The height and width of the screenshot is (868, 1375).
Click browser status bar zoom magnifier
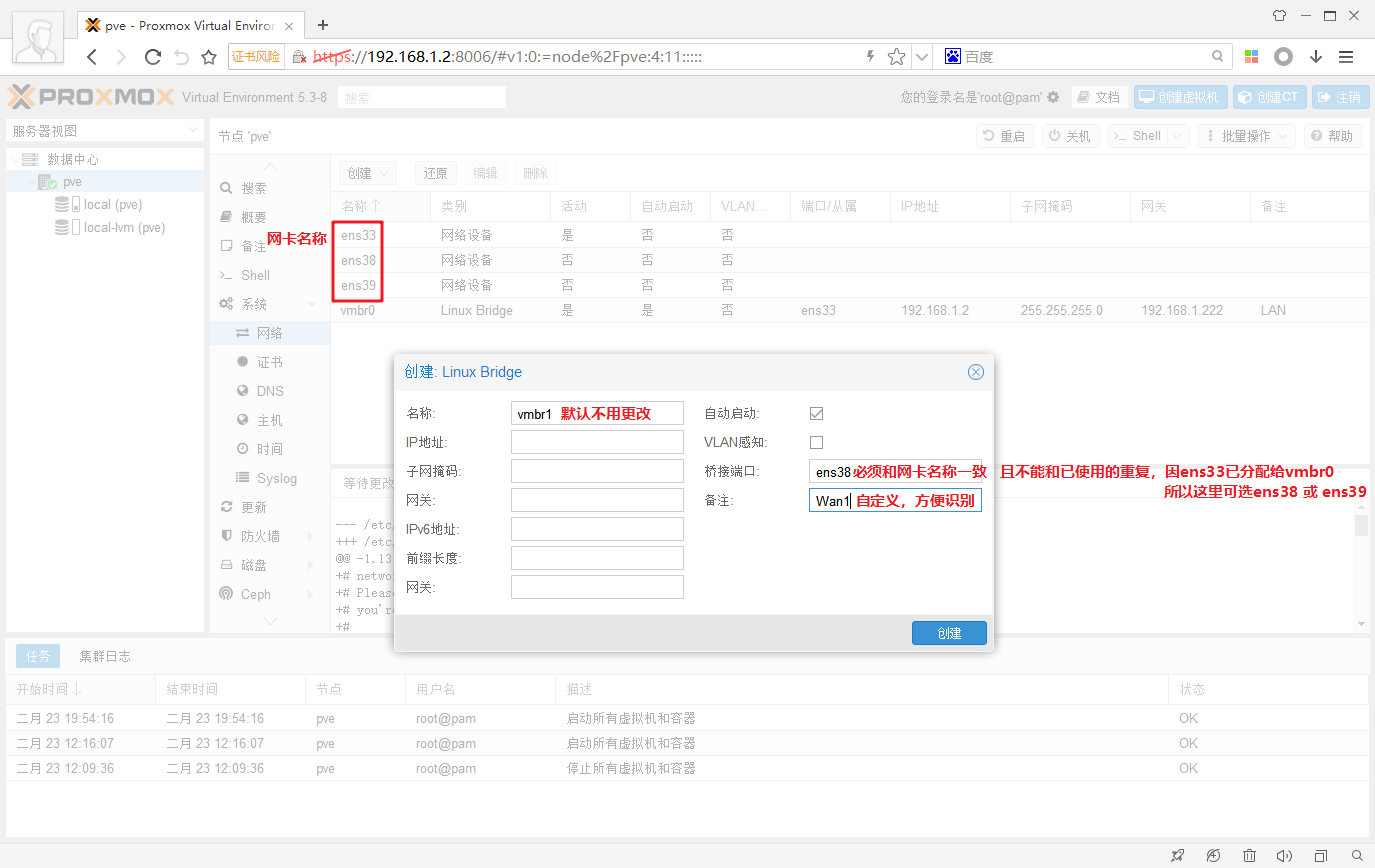click(x=1357, y=856)
